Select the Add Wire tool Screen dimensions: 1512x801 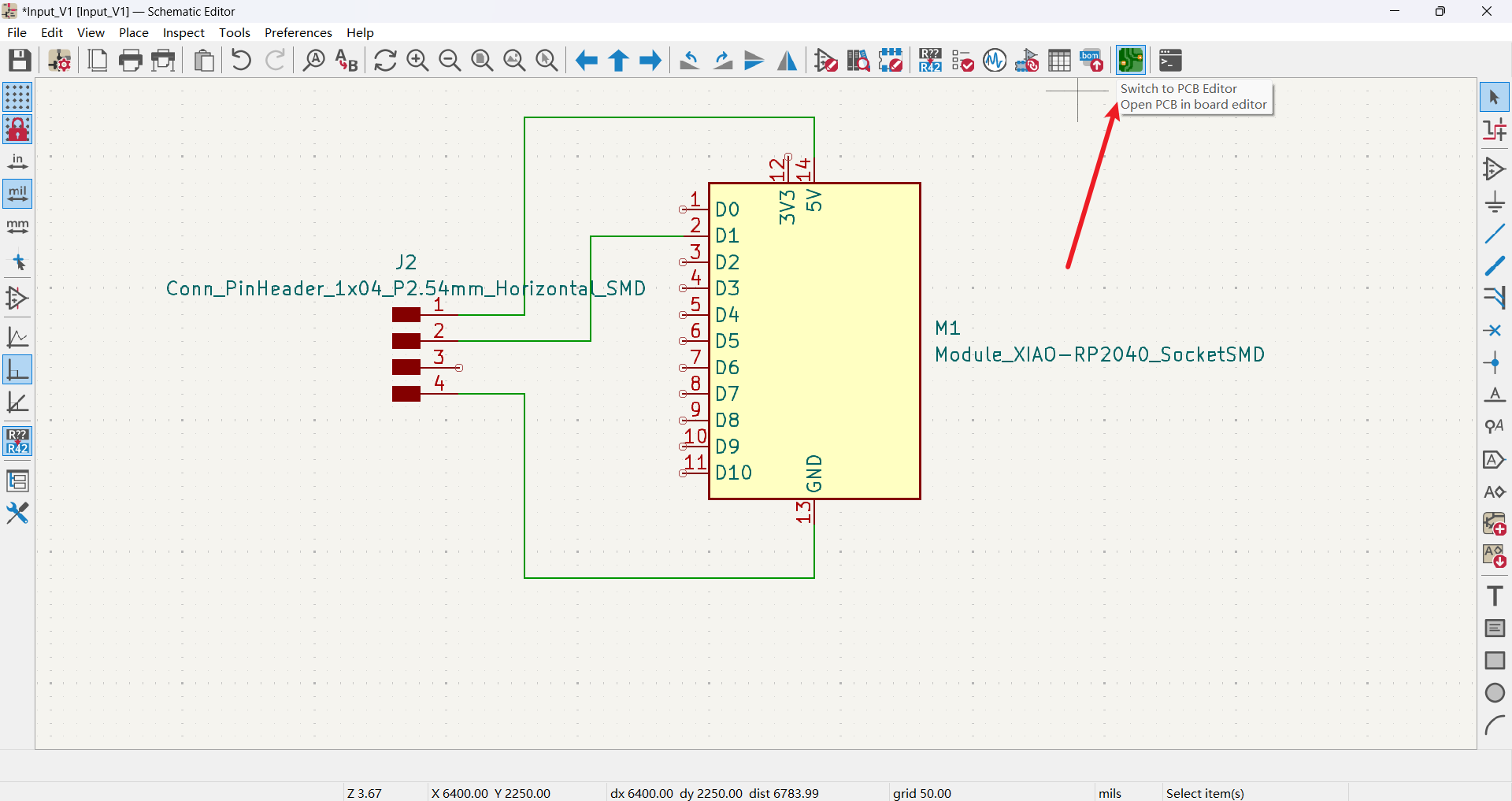point(1494,234)
